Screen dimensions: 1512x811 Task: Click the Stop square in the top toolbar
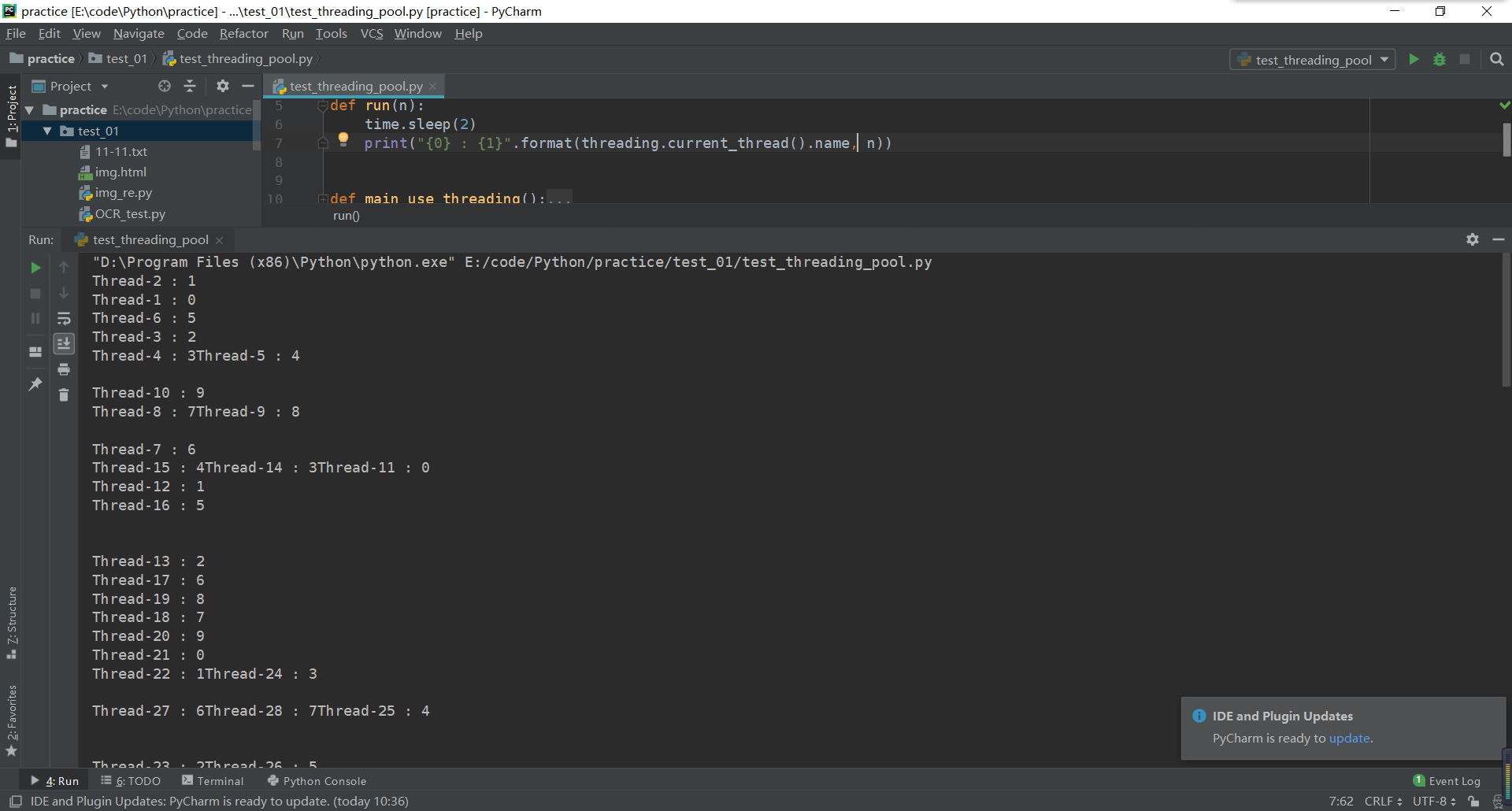[x=1465, y=59]
